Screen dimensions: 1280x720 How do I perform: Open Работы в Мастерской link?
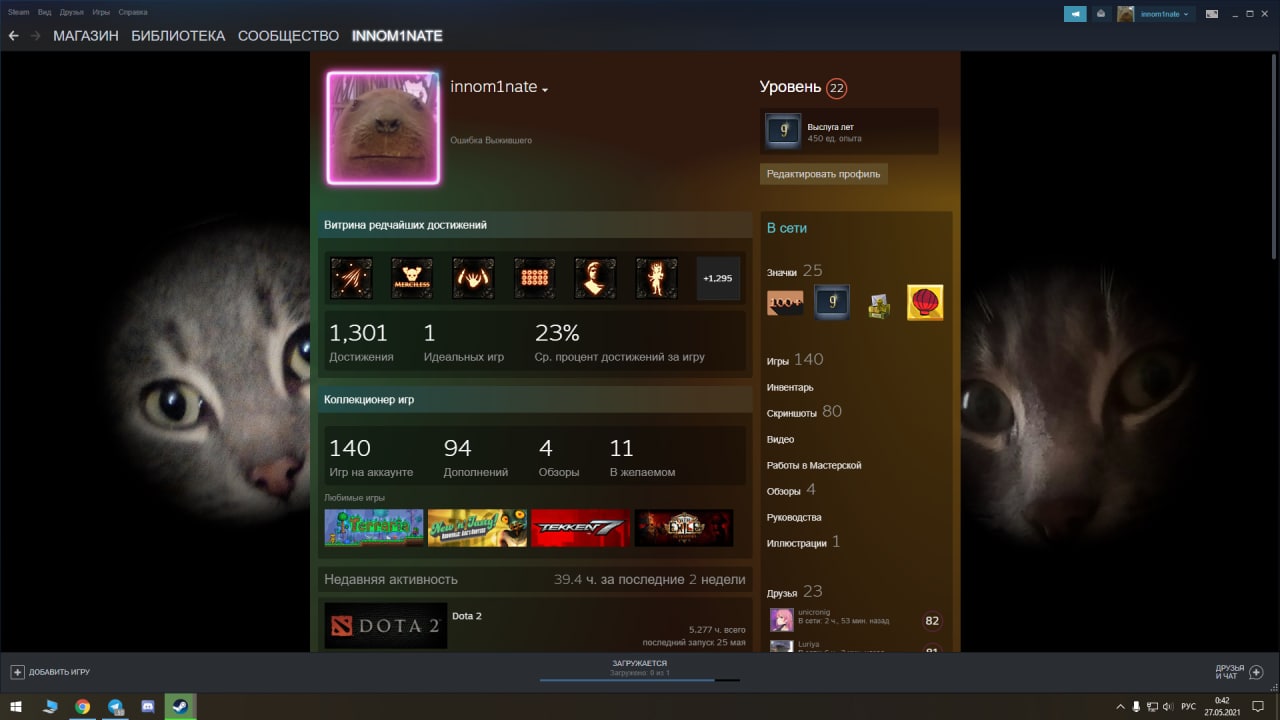point(814,466)
